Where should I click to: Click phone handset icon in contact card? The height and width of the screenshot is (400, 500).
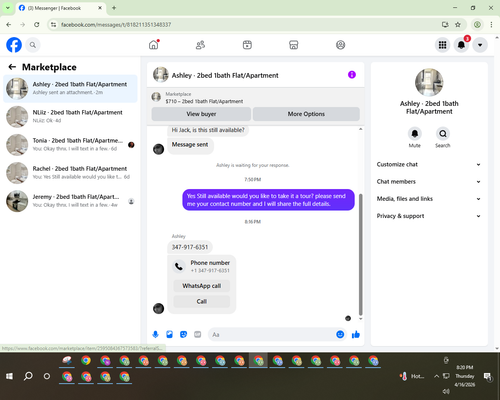(x=179, y=266)
